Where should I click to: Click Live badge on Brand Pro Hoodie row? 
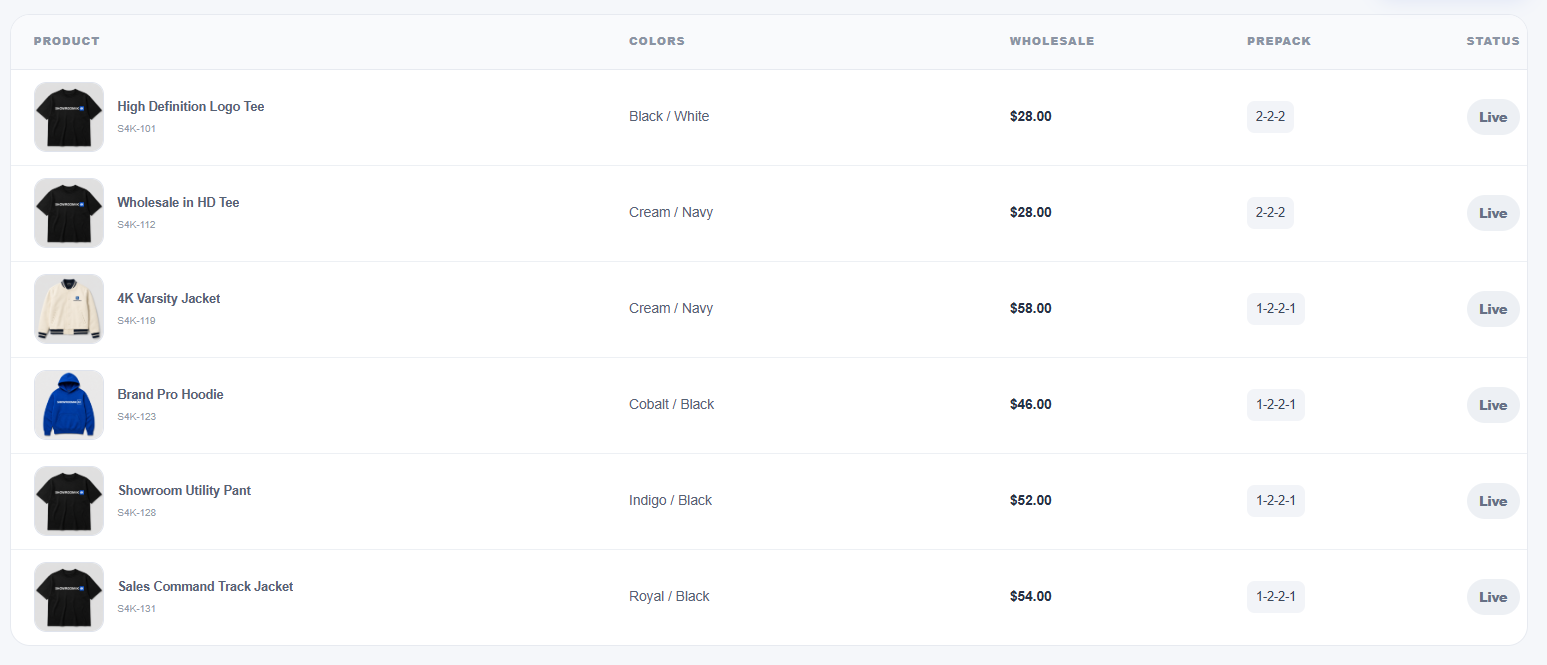pyautogui.click(x=1493, y=405)
